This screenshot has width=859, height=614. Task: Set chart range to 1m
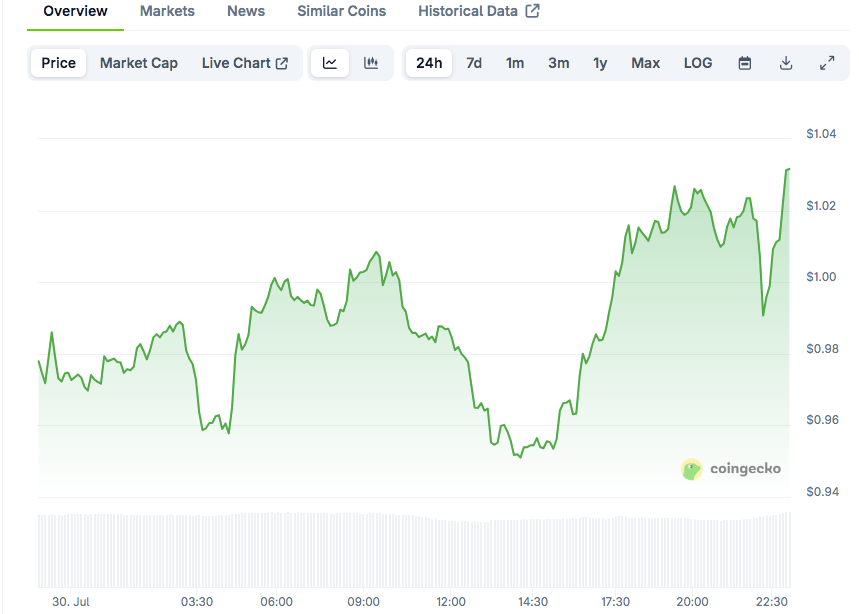515,63
